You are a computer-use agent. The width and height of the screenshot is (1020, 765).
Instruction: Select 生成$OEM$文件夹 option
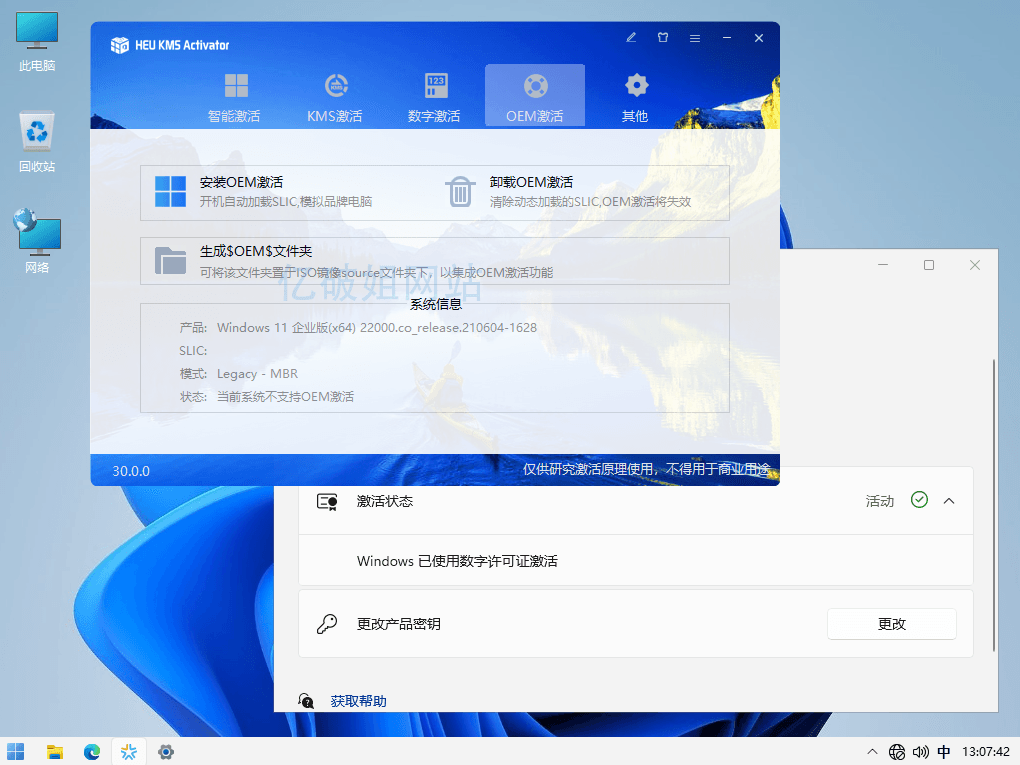click(435, 261)
